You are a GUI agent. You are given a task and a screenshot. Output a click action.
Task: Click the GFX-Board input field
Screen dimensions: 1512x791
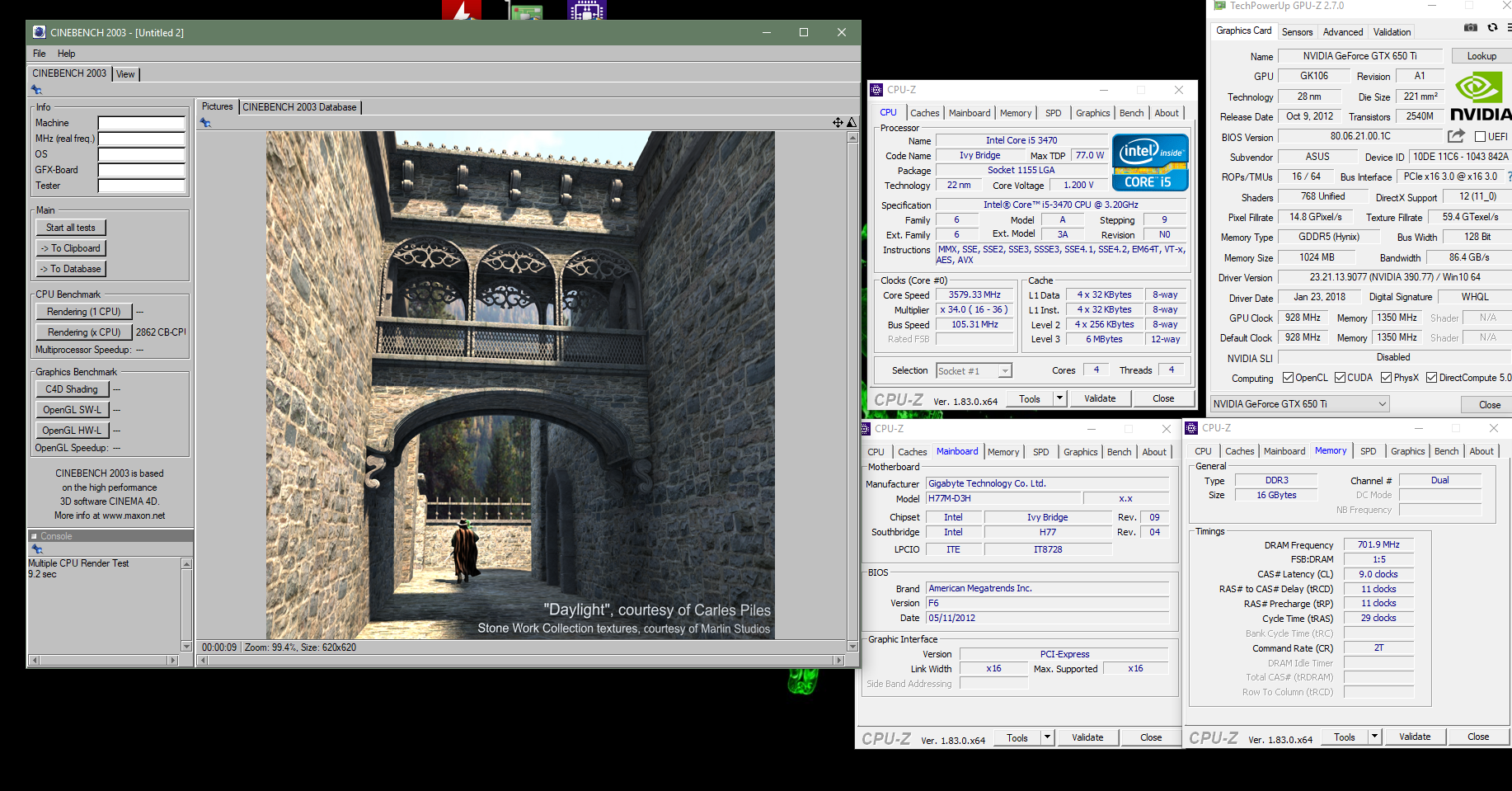[142, 170]
